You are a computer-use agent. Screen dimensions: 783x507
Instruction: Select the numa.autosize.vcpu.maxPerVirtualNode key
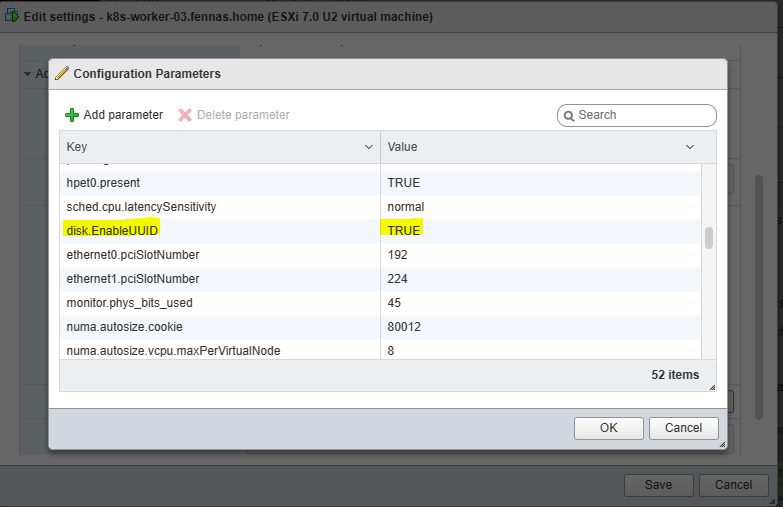173,351
